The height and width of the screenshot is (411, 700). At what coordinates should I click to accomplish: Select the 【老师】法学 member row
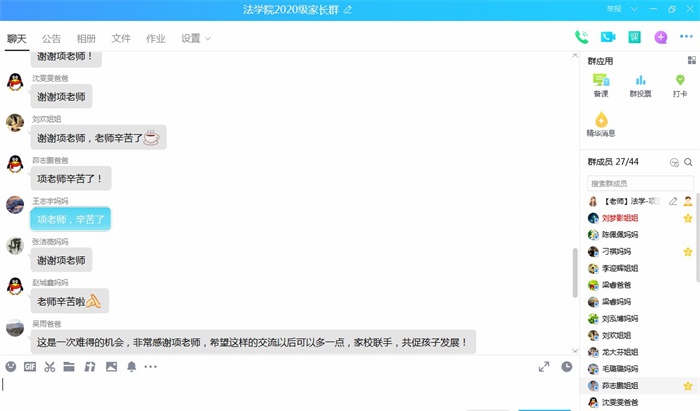coord(639,201)
